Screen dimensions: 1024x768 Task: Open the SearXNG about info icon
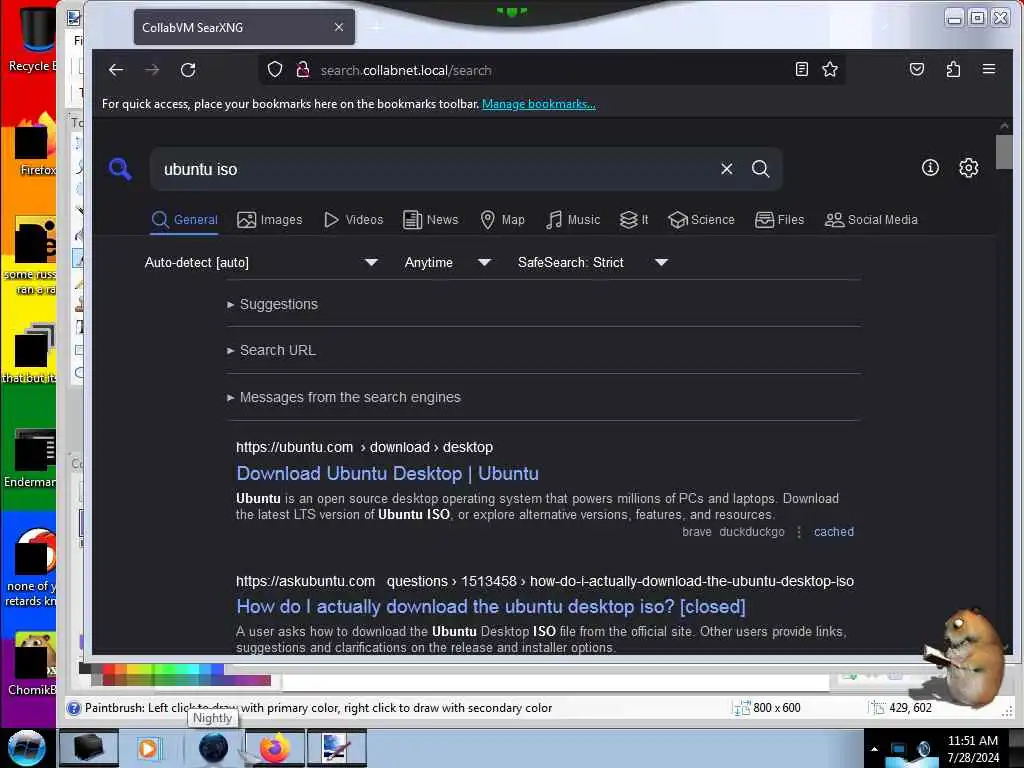pyautogui.click(x=930, y=168)
